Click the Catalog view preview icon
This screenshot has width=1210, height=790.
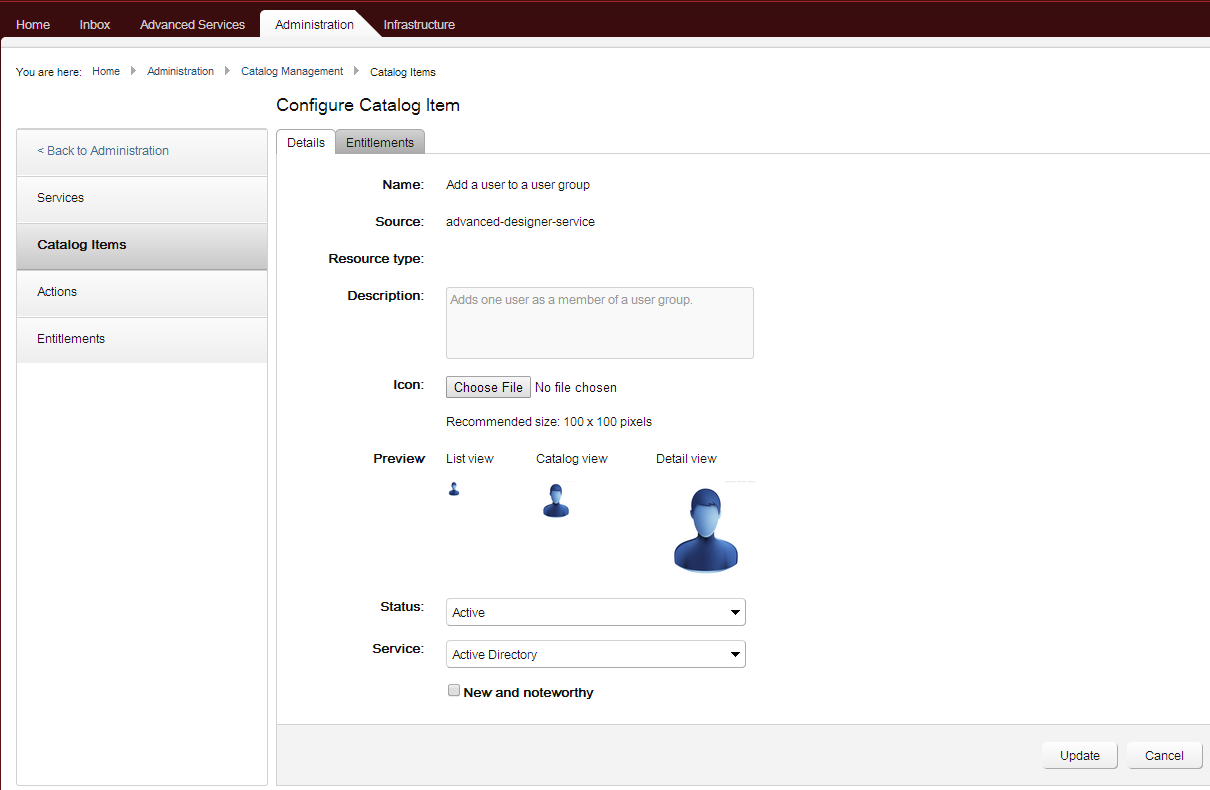click(556, 500)
